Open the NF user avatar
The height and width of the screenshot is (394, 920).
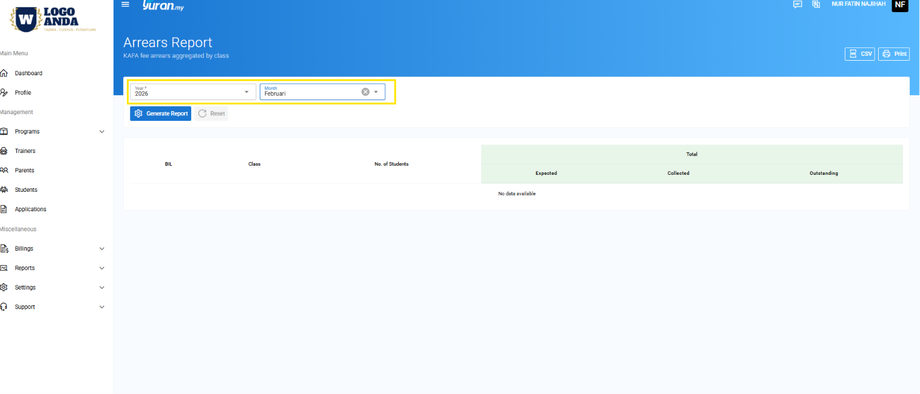[899, 5]
